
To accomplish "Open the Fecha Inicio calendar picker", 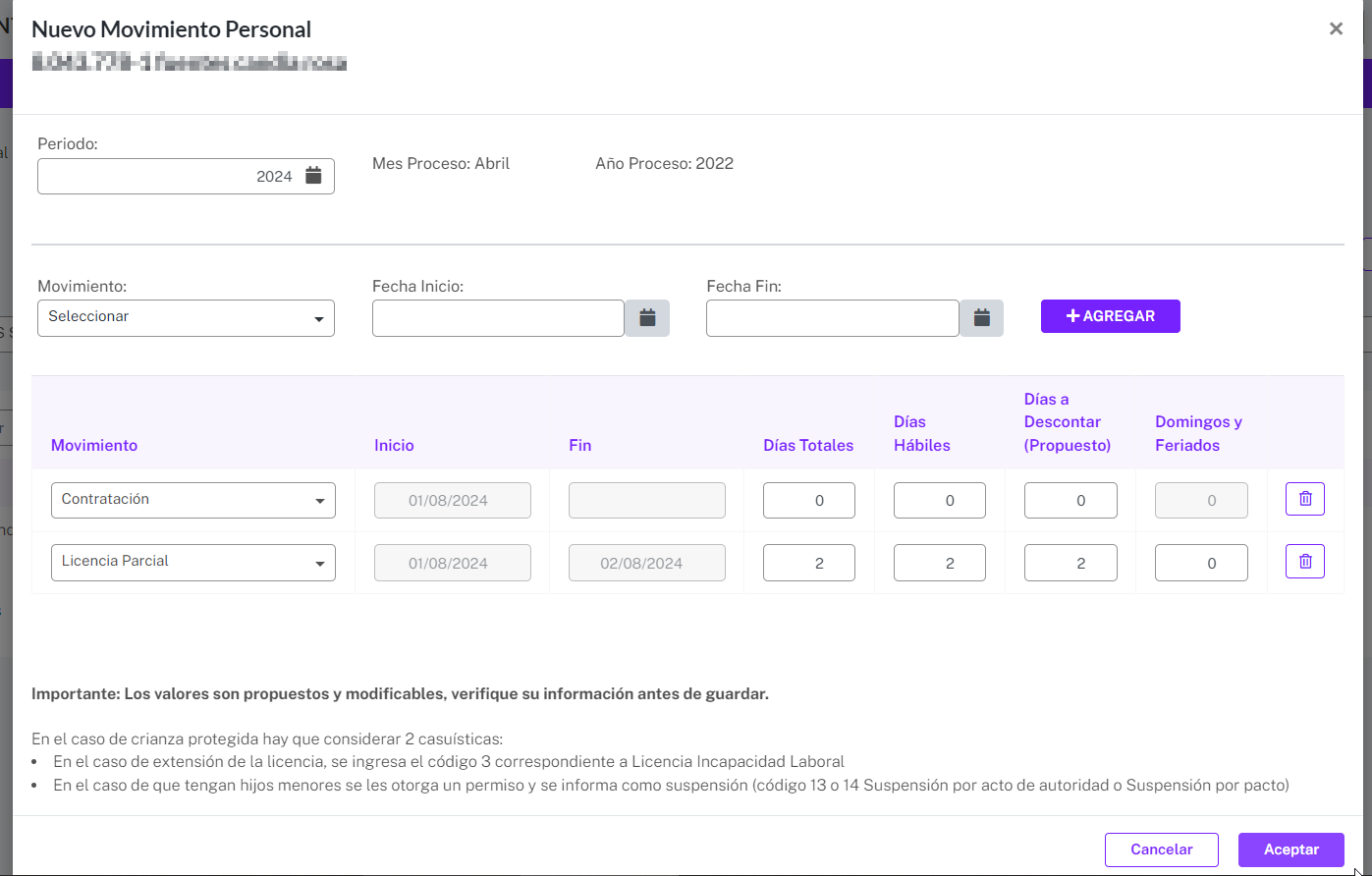I will point(647,318).
